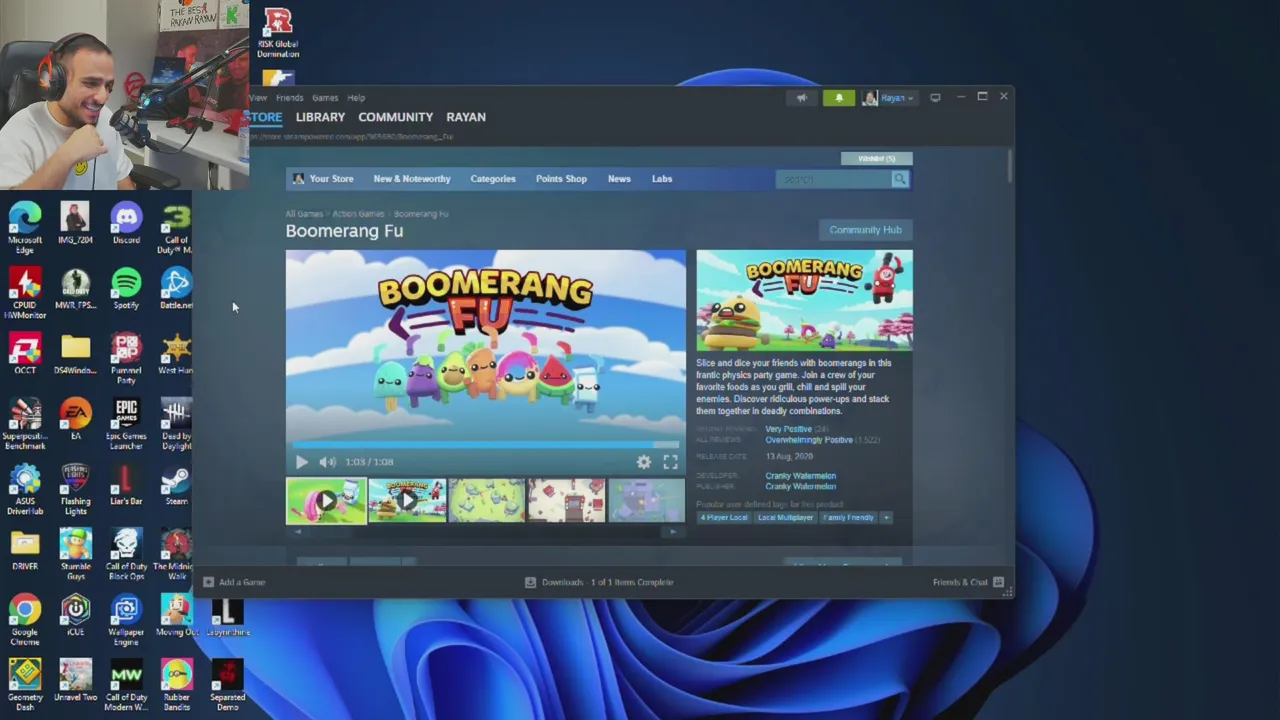Open EA app desktop icon
Viewport: 1280px width, 720px height.
75,420
